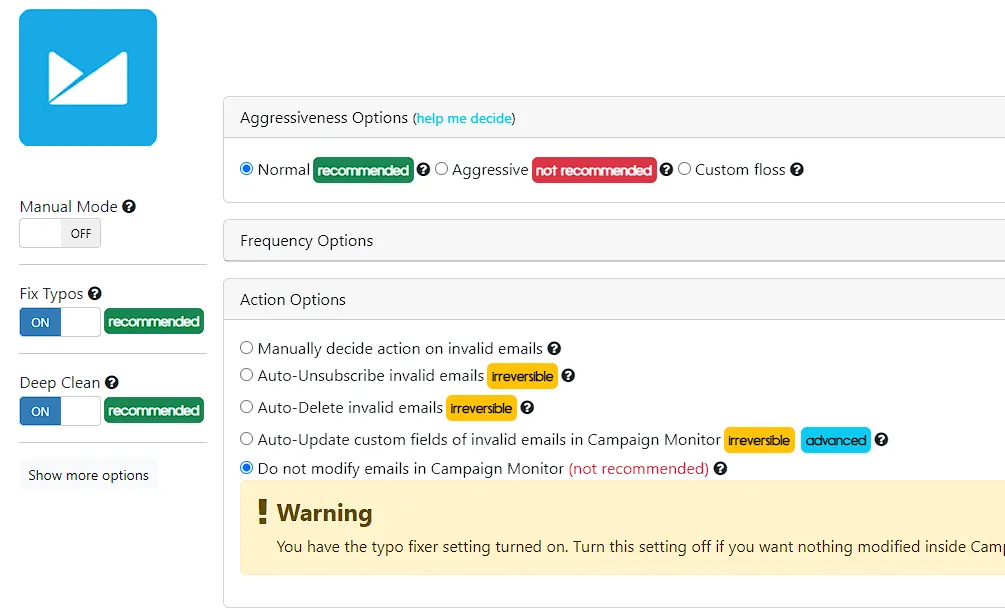The width and height of the screenshot is (1005, 609).
Task: Click the red not recommended badge
Action: tap(594, 171)
